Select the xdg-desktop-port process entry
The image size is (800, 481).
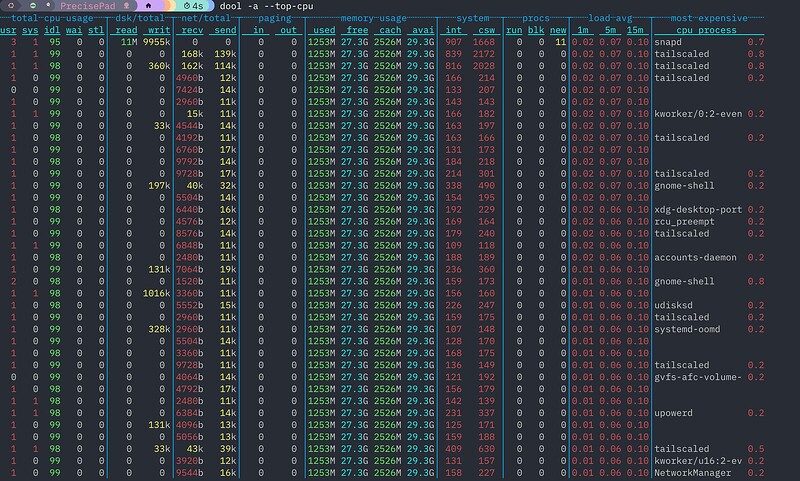click(x=696, y=209)
